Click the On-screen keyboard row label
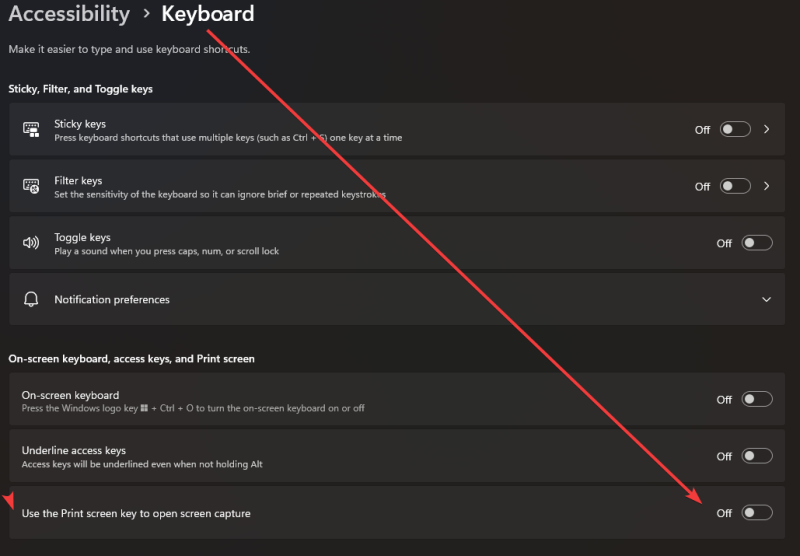The height and width of the screenshot is (556, 800). 70,395
